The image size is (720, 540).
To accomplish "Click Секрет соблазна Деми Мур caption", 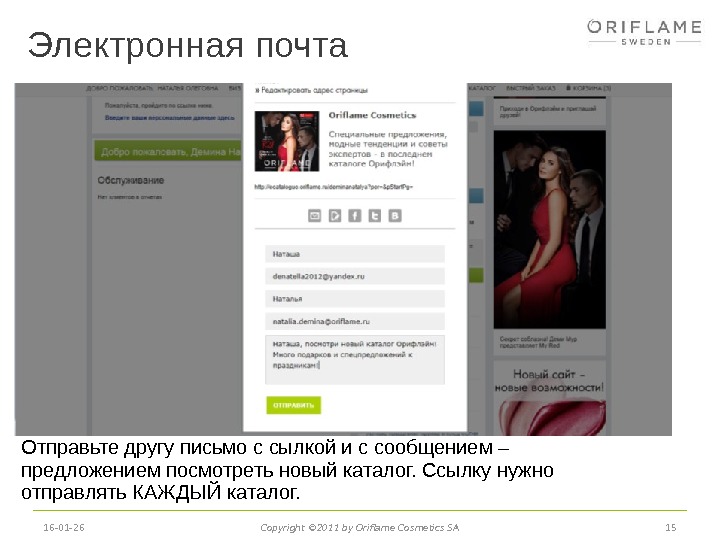I will [538, 342].
